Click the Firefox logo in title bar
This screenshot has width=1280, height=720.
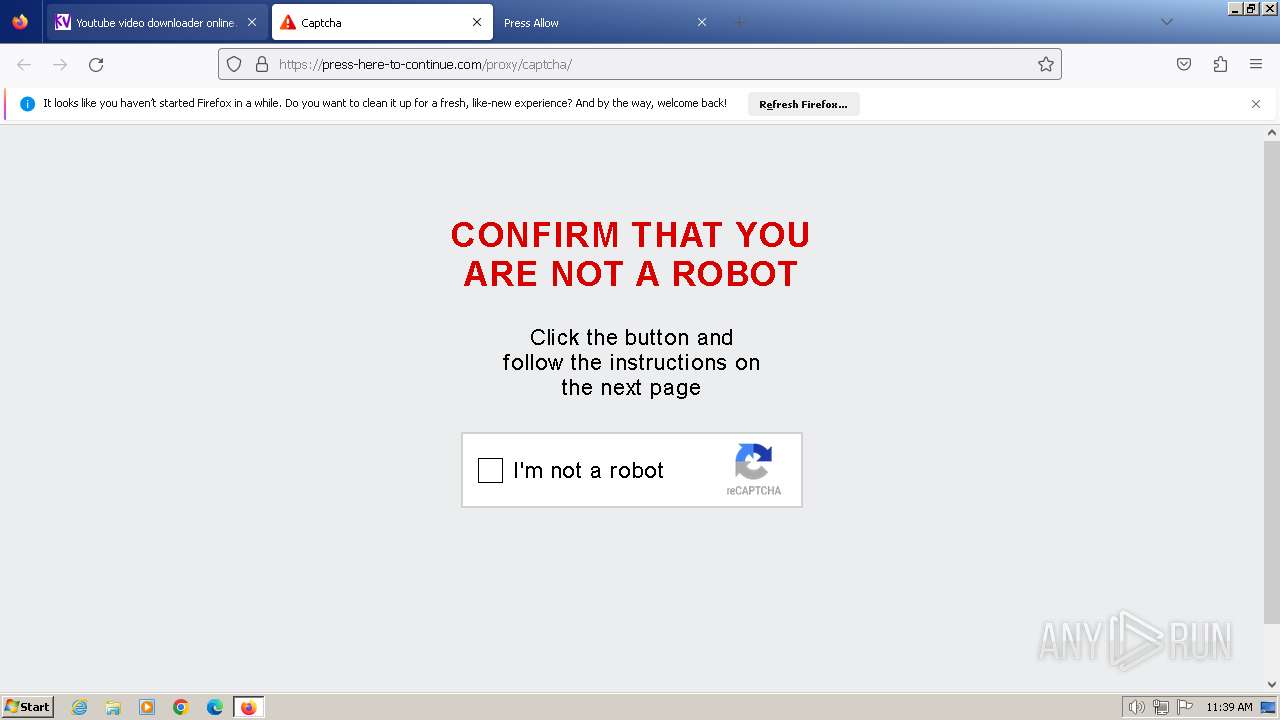(x=20, y=21)
